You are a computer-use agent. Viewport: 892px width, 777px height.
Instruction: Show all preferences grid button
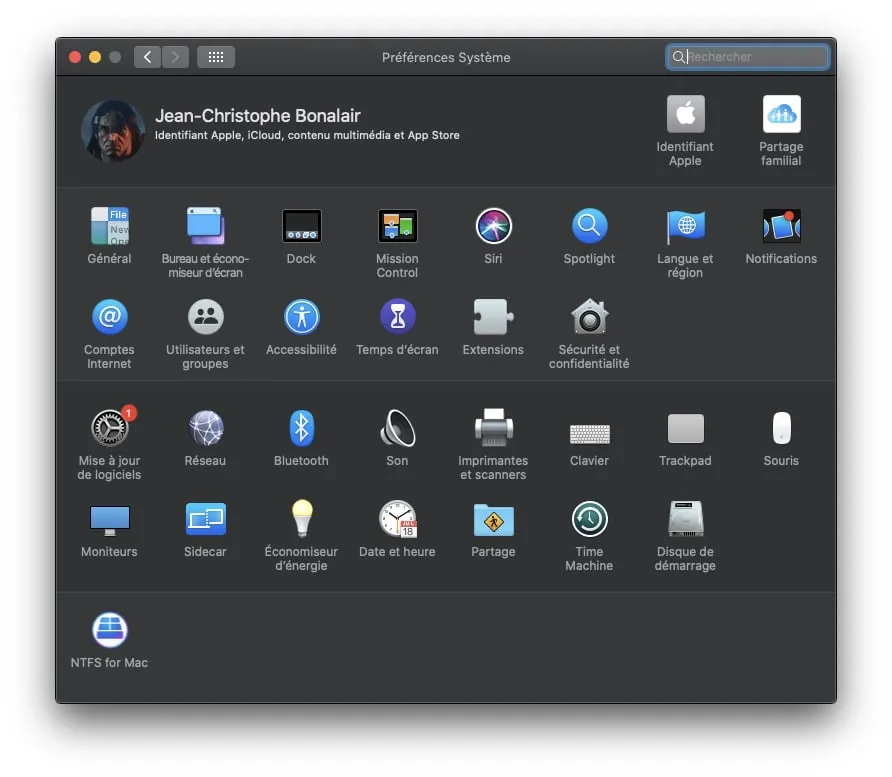(216, 57)
